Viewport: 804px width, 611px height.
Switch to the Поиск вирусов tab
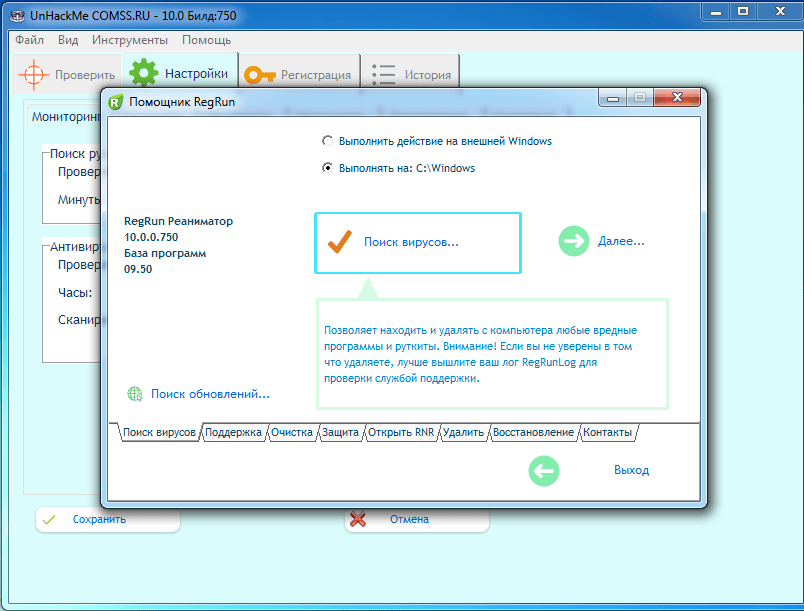click(159, 432)
